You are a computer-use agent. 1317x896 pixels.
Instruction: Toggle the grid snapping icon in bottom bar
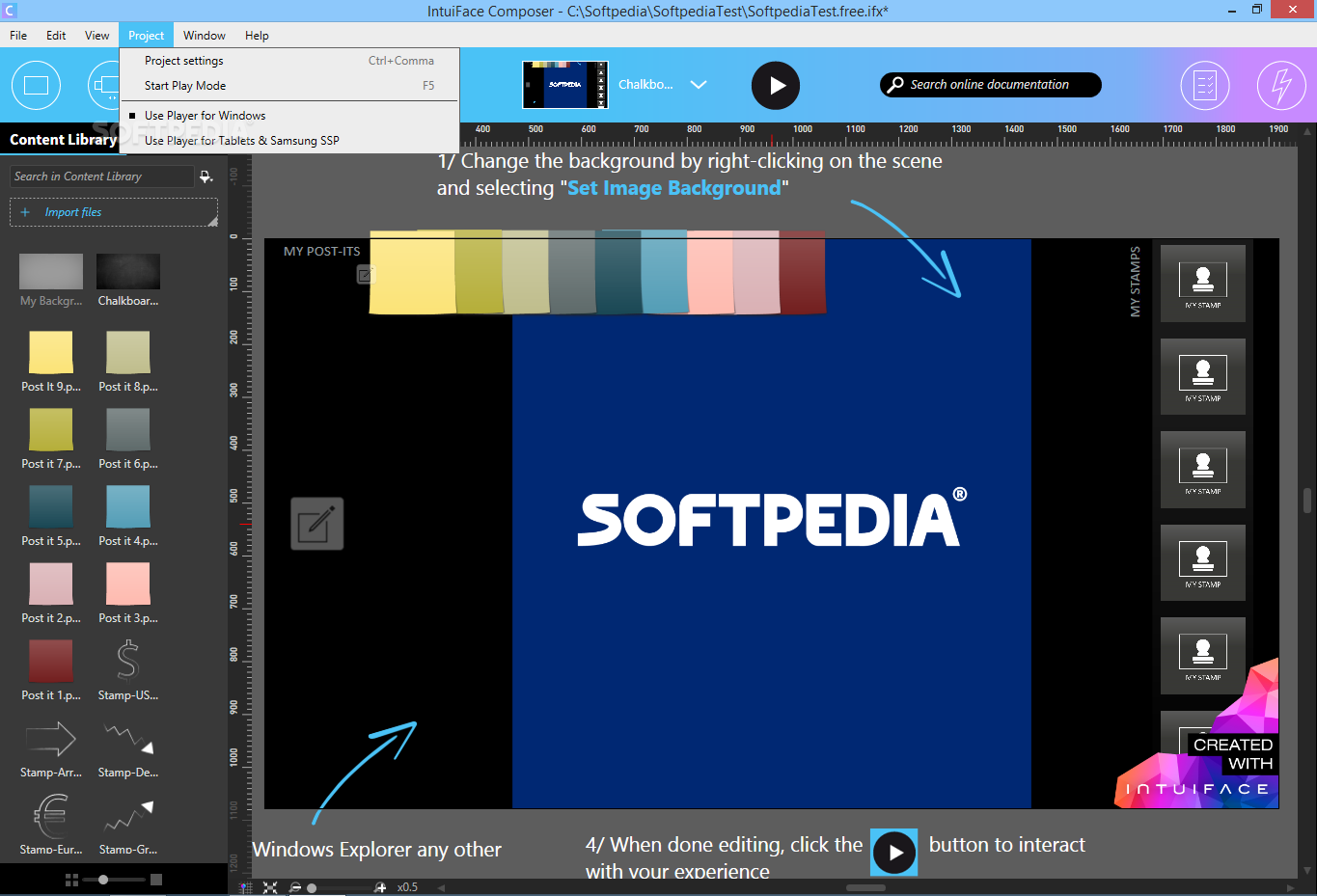(246, 887)
